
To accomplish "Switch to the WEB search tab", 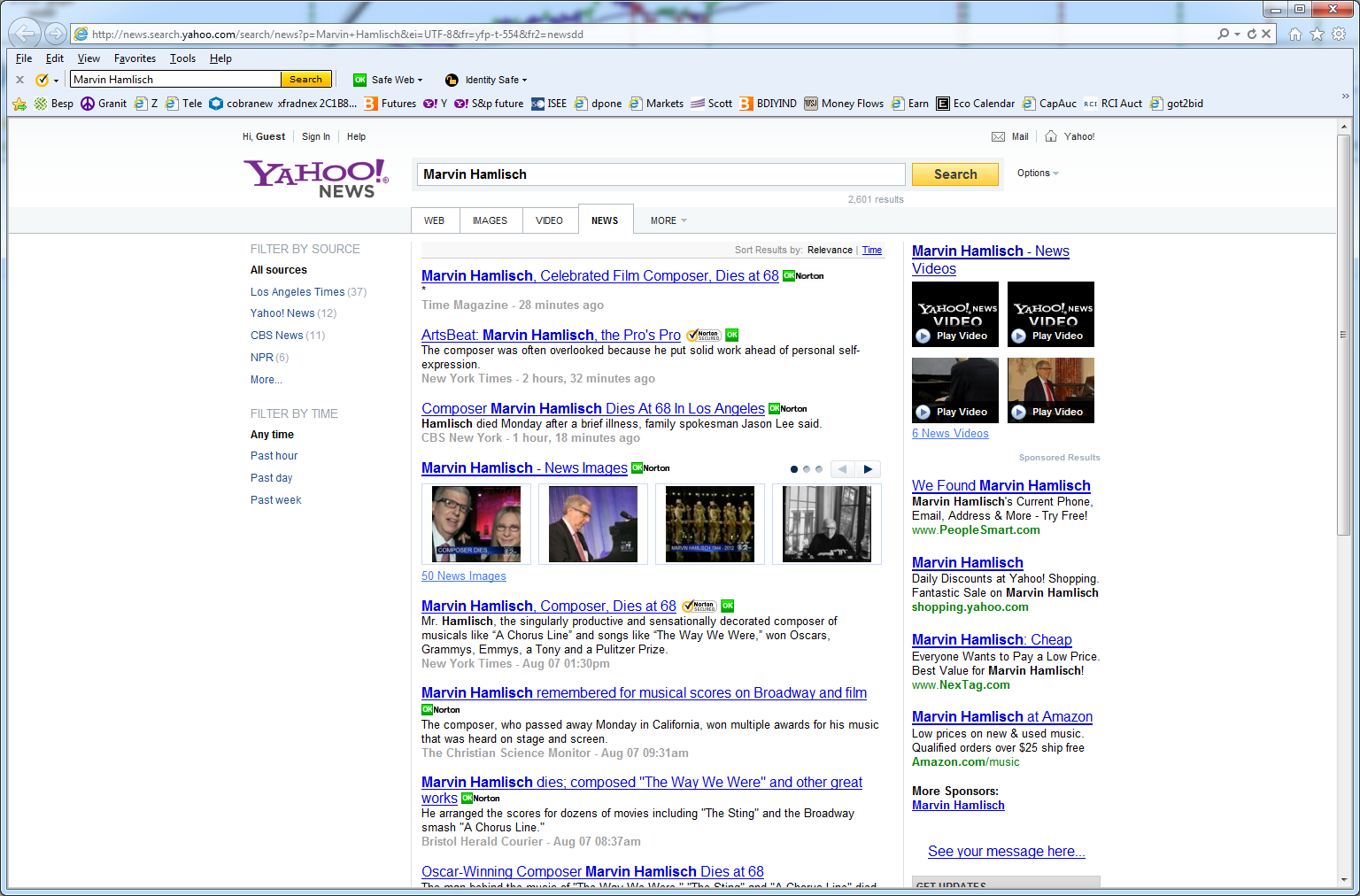I will (x=435, y=220).
